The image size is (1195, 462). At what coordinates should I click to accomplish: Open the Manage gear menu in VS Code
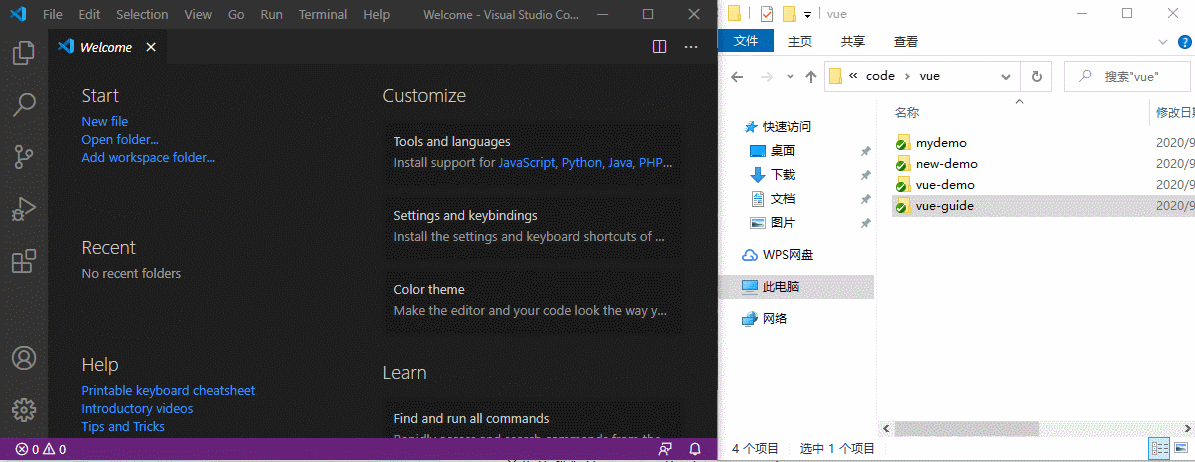(x=24, y=409)
